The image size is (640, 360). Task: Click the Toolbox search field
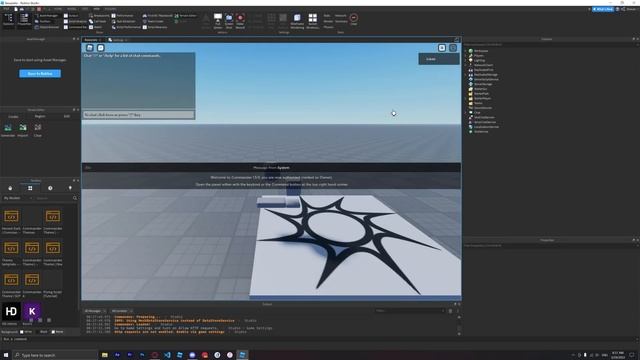click(53, 198)
